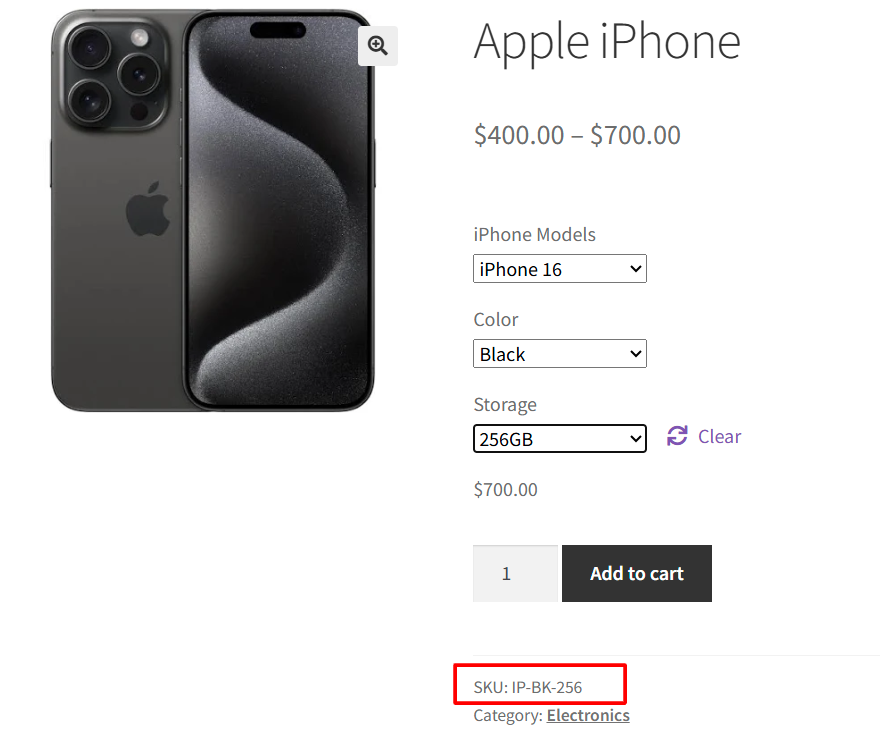Open the Storage dropdown showing 256GB
Image resolution: width=880 pixels, height=750 pixels.
point(559,438)
